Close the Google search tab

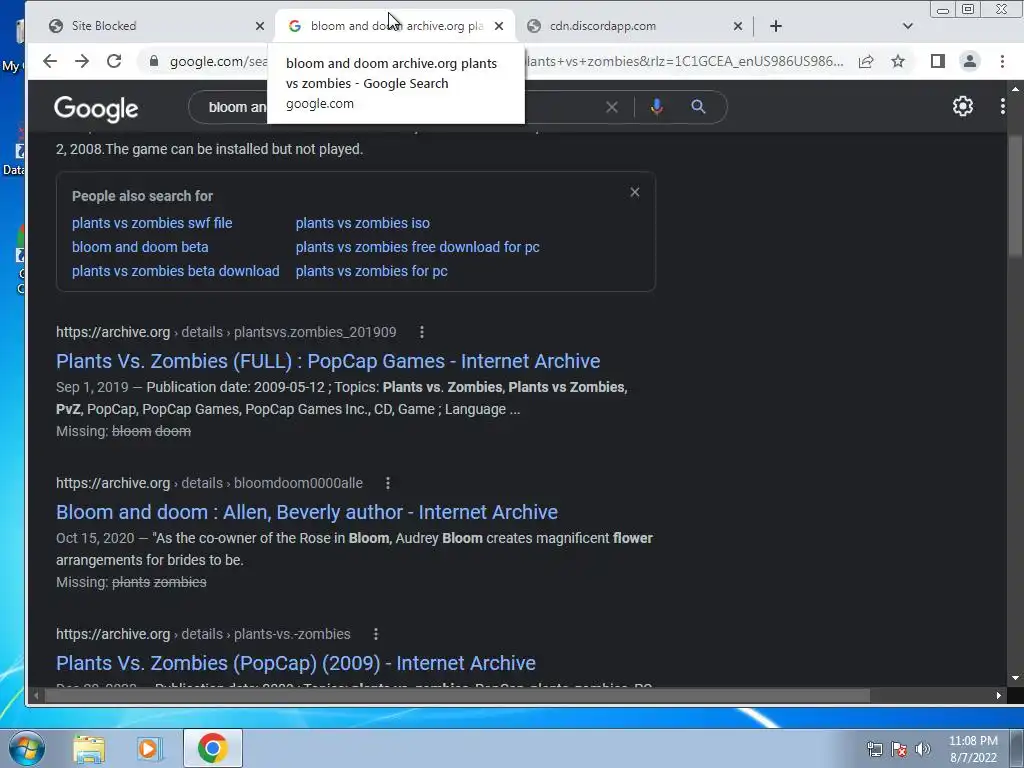(x=499, y=26)
